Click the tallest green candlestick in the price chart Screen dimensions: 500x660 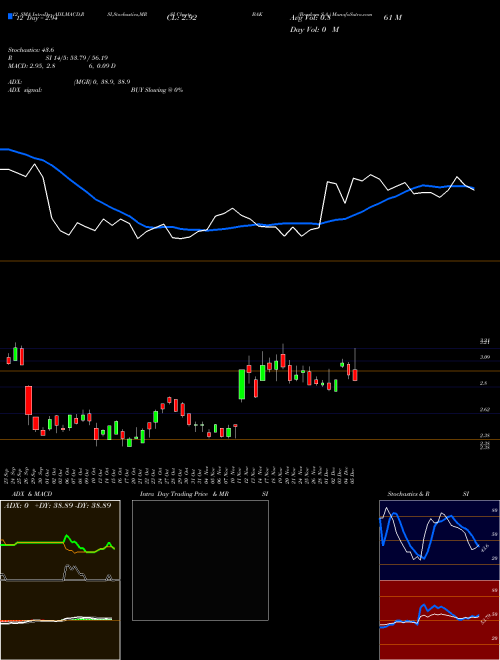[x=242, y=384]
